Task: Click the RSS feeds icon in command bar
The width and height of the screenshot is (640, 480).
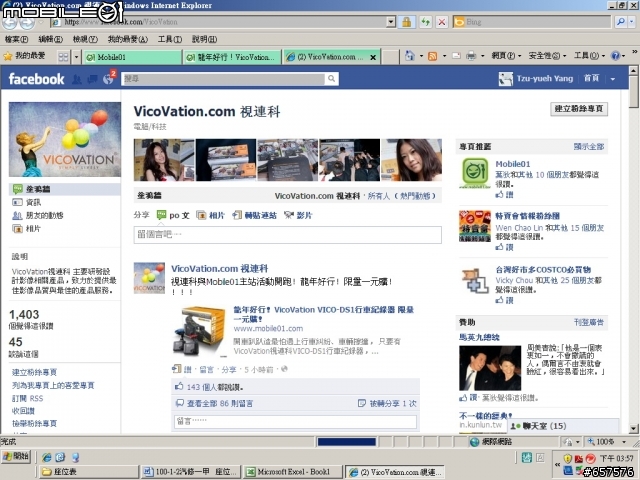Action: point(432,56)
